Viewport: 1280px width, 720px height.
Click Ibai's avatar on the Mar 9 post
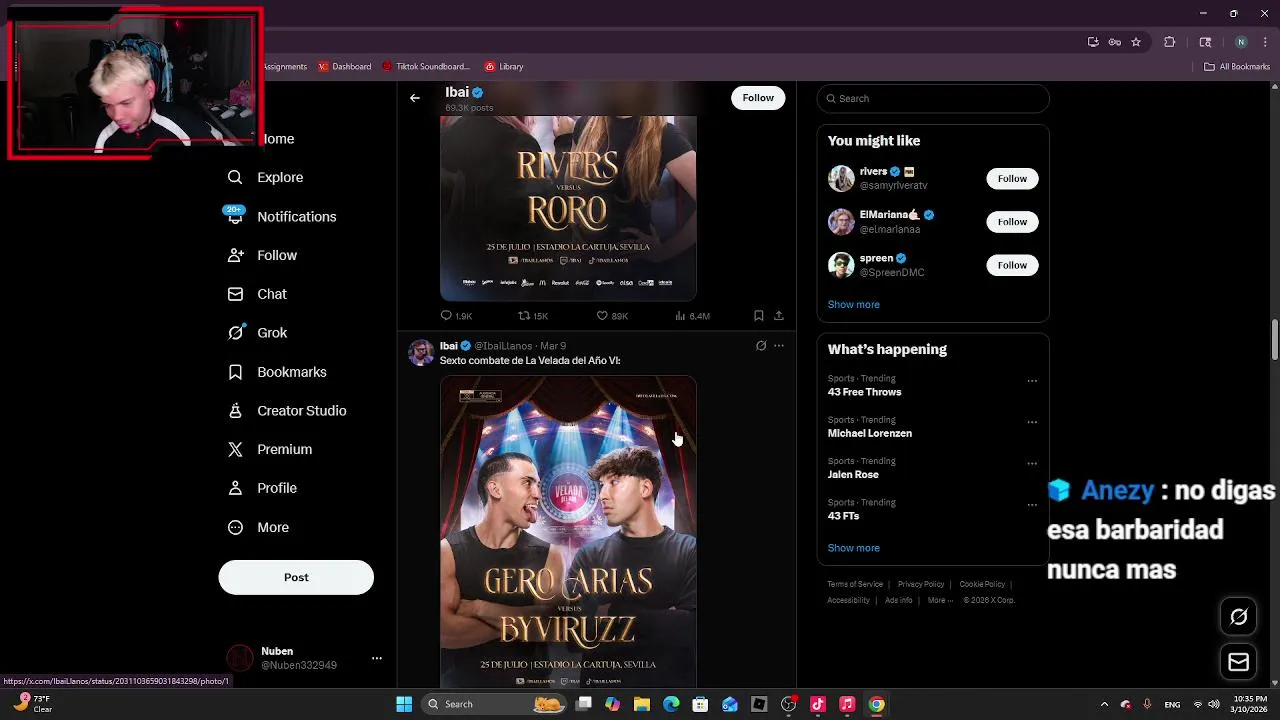421,353
